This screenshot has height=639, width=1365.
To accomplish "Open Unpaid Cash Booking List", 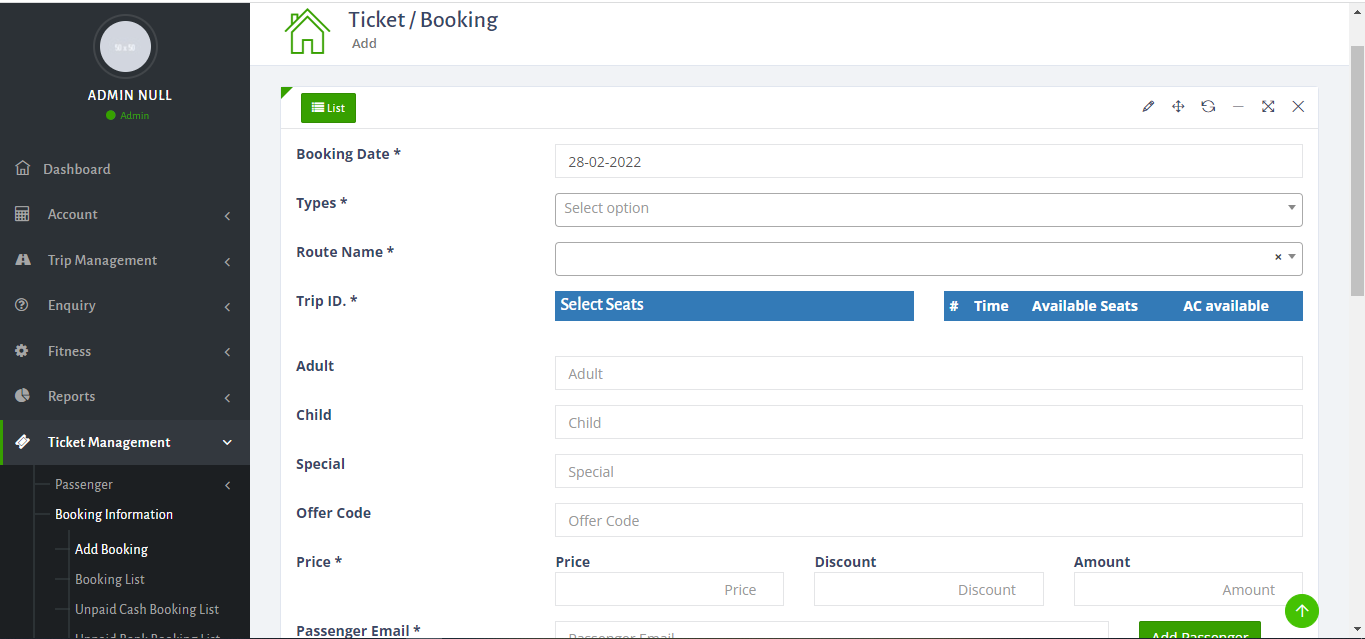I will pos(147,609).
